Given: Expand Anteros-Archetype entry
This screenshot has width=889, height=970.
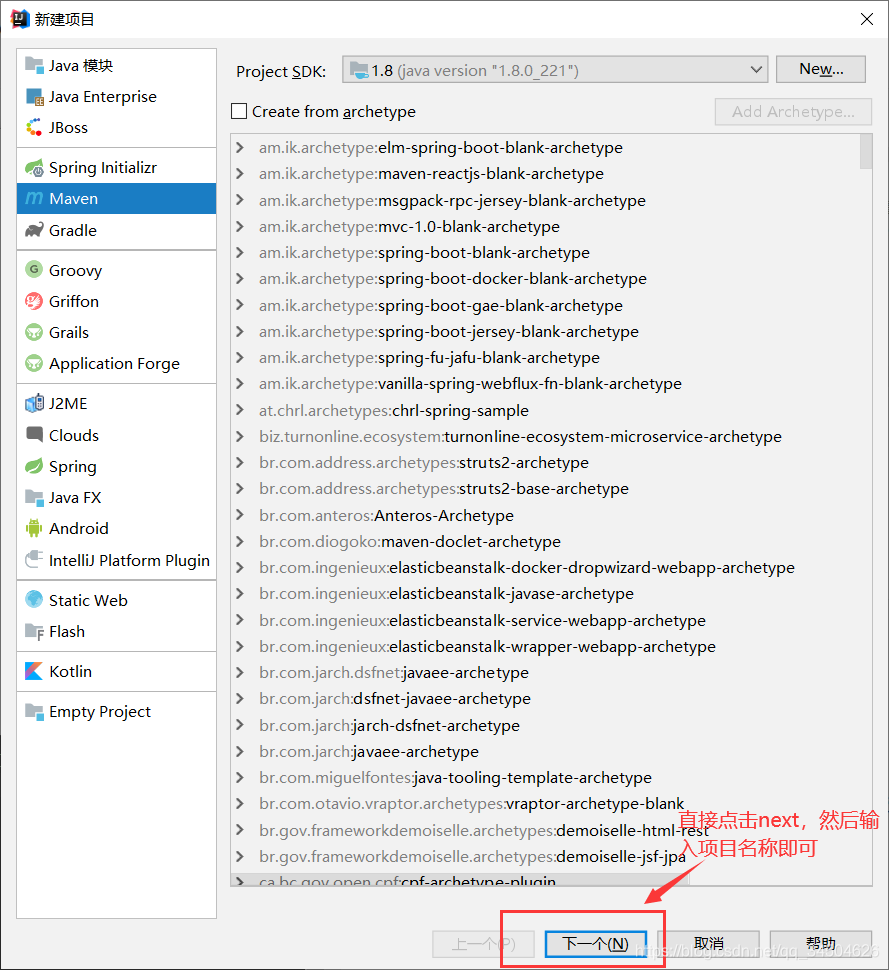Looking at the screenshot, I should pyautogui.click(x=240, y=515).
